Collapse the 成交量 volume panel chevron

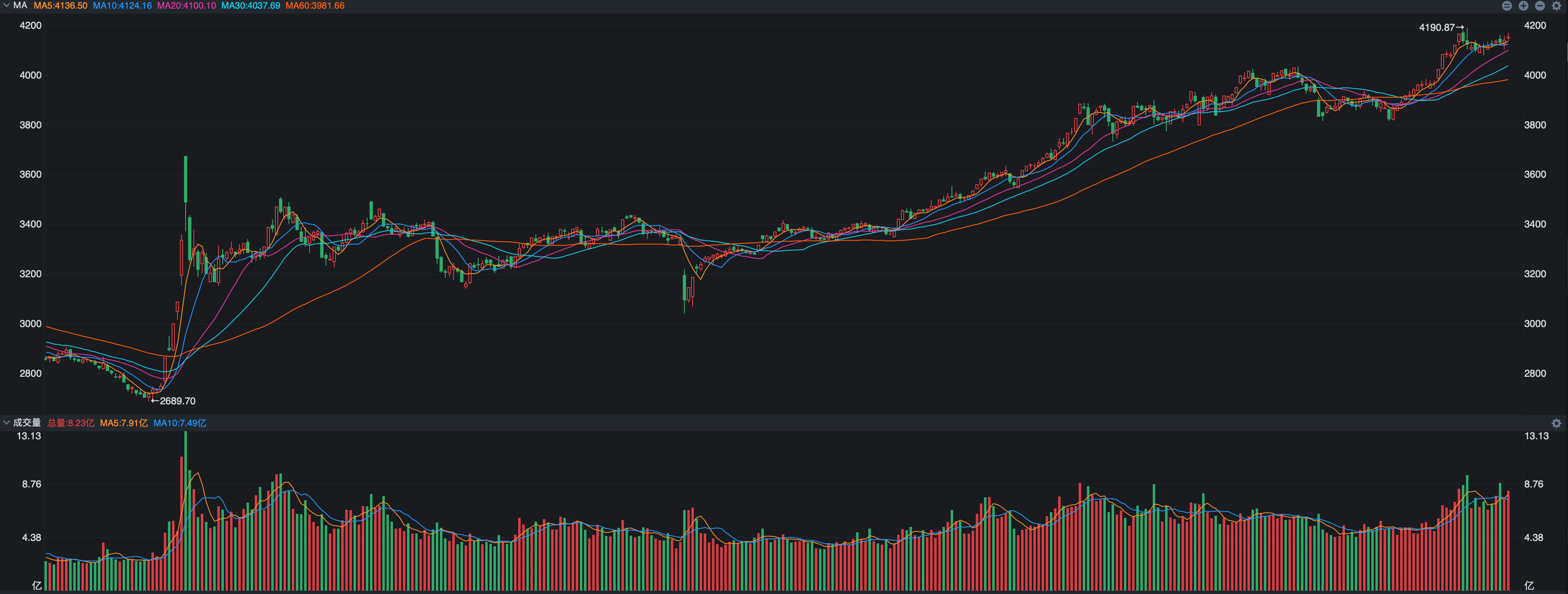pyautogui.click(x=6, y=423)
